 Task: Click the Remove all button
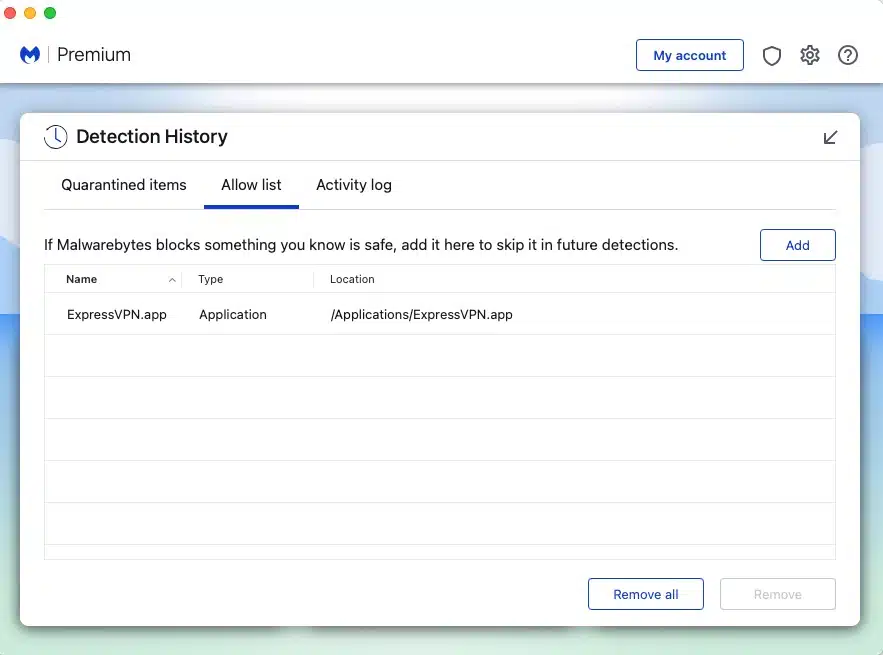tap(645, 594)
